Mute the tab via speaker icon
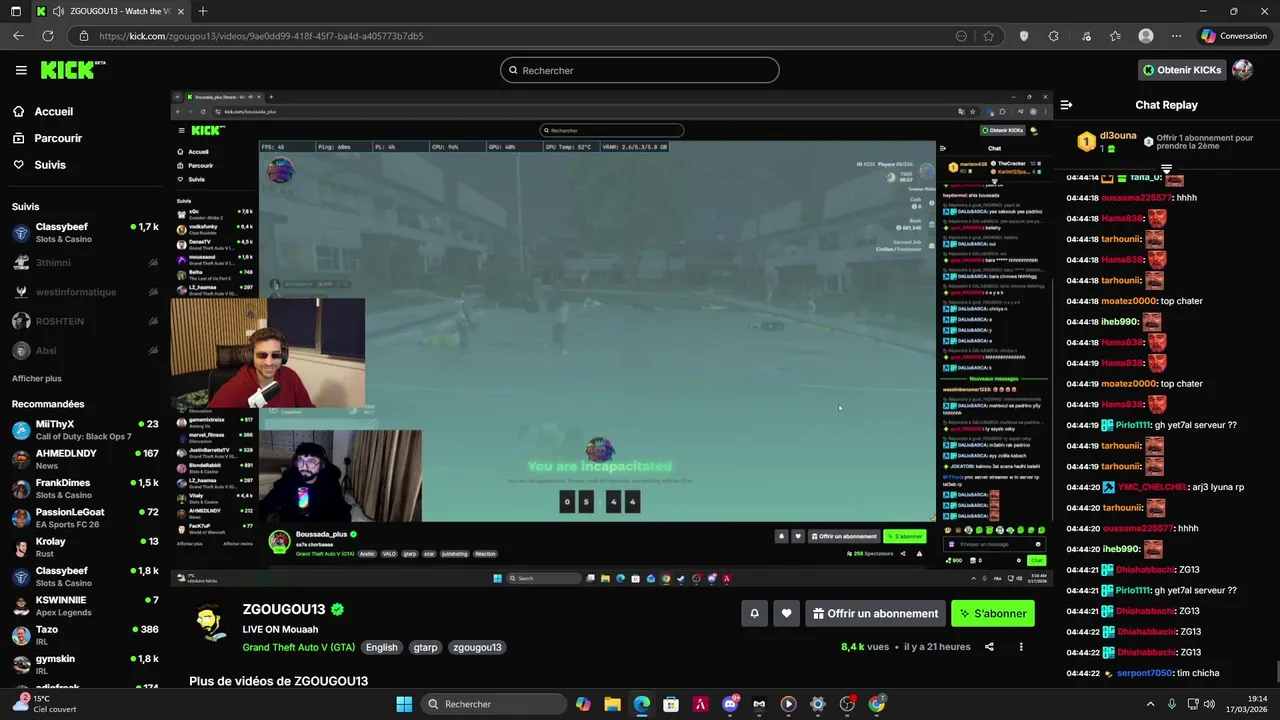The image size is (1280, 720). pyautogui.click(x=58, y=11)
